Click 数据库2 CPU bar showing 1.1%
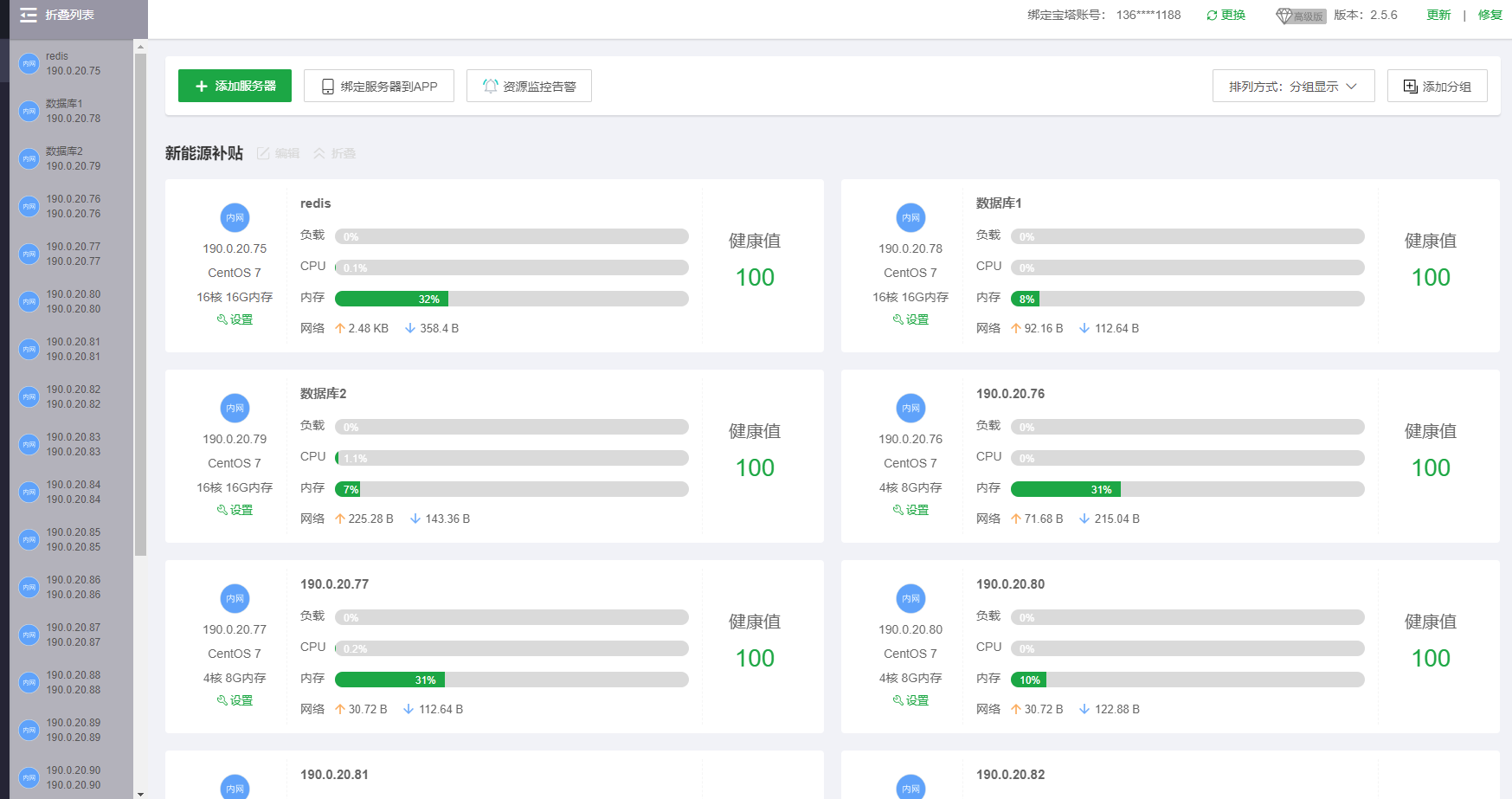 (512, 458)
